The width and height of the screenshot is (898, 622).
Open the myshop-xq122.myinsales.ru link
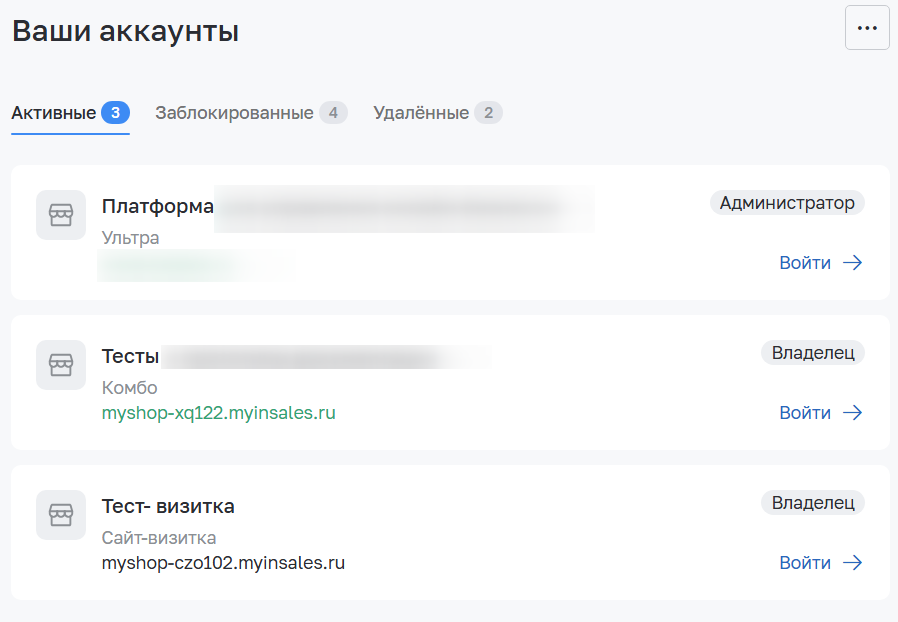point(219,413)
